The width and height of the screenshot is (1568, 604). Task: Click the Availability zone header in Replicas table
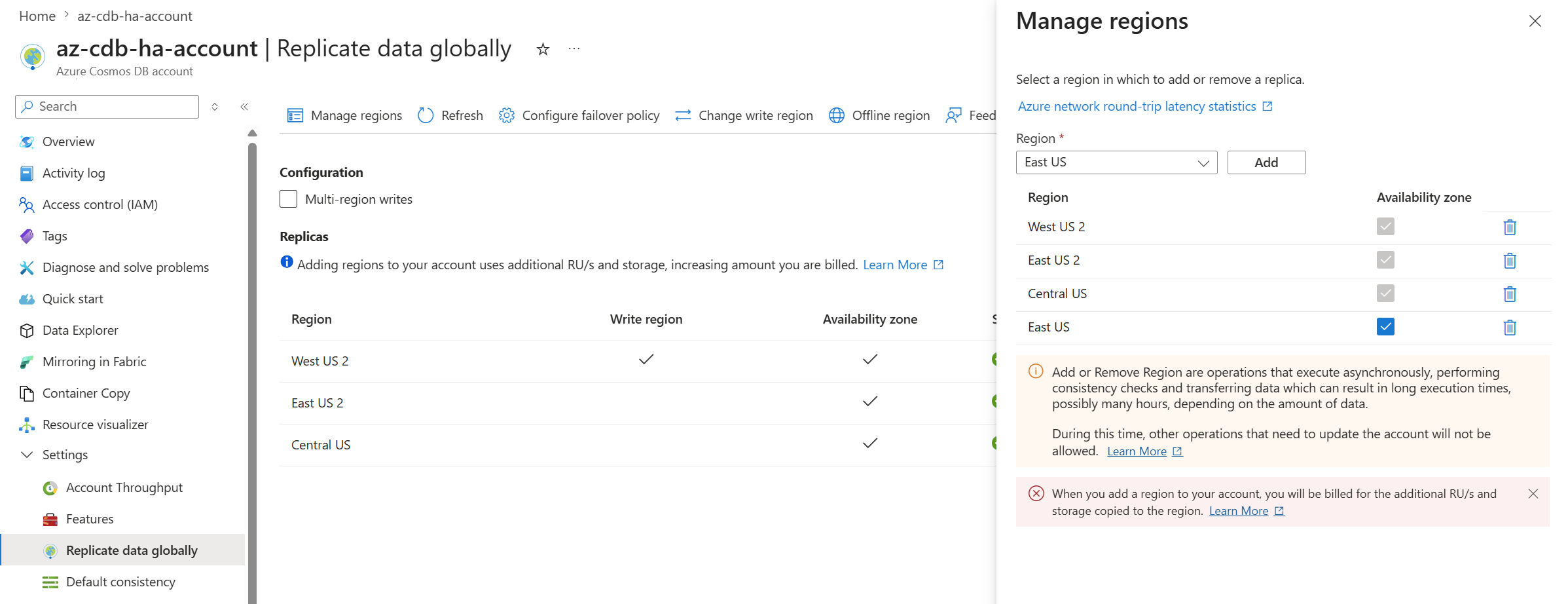(870, 319)
